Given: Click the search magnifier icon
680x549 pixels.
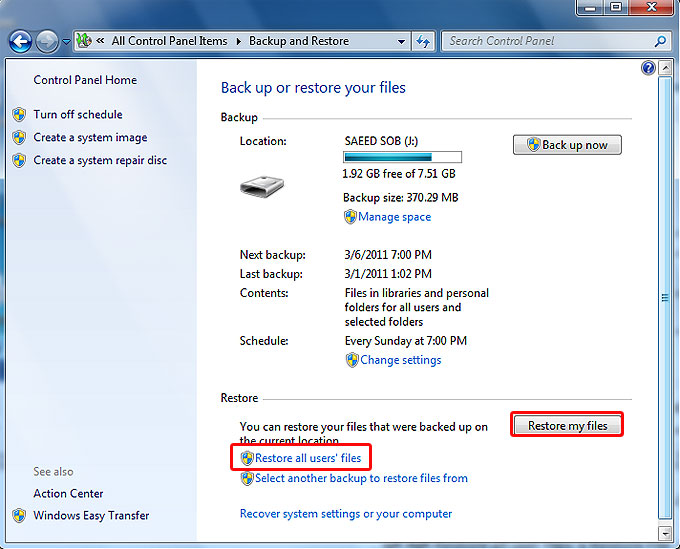Looking at the screenshot, I should pos(660,41).
